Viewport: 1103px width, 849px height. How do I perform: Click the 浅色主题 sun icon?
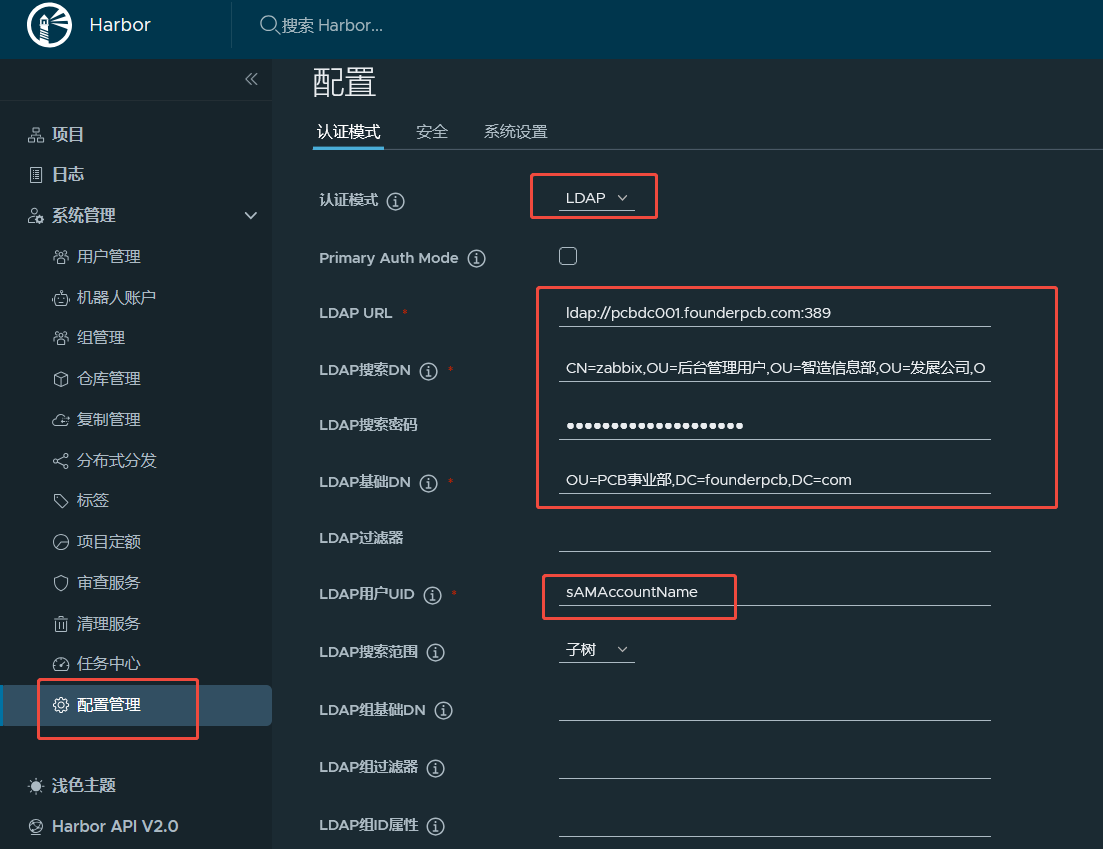(x=36, y=786)
